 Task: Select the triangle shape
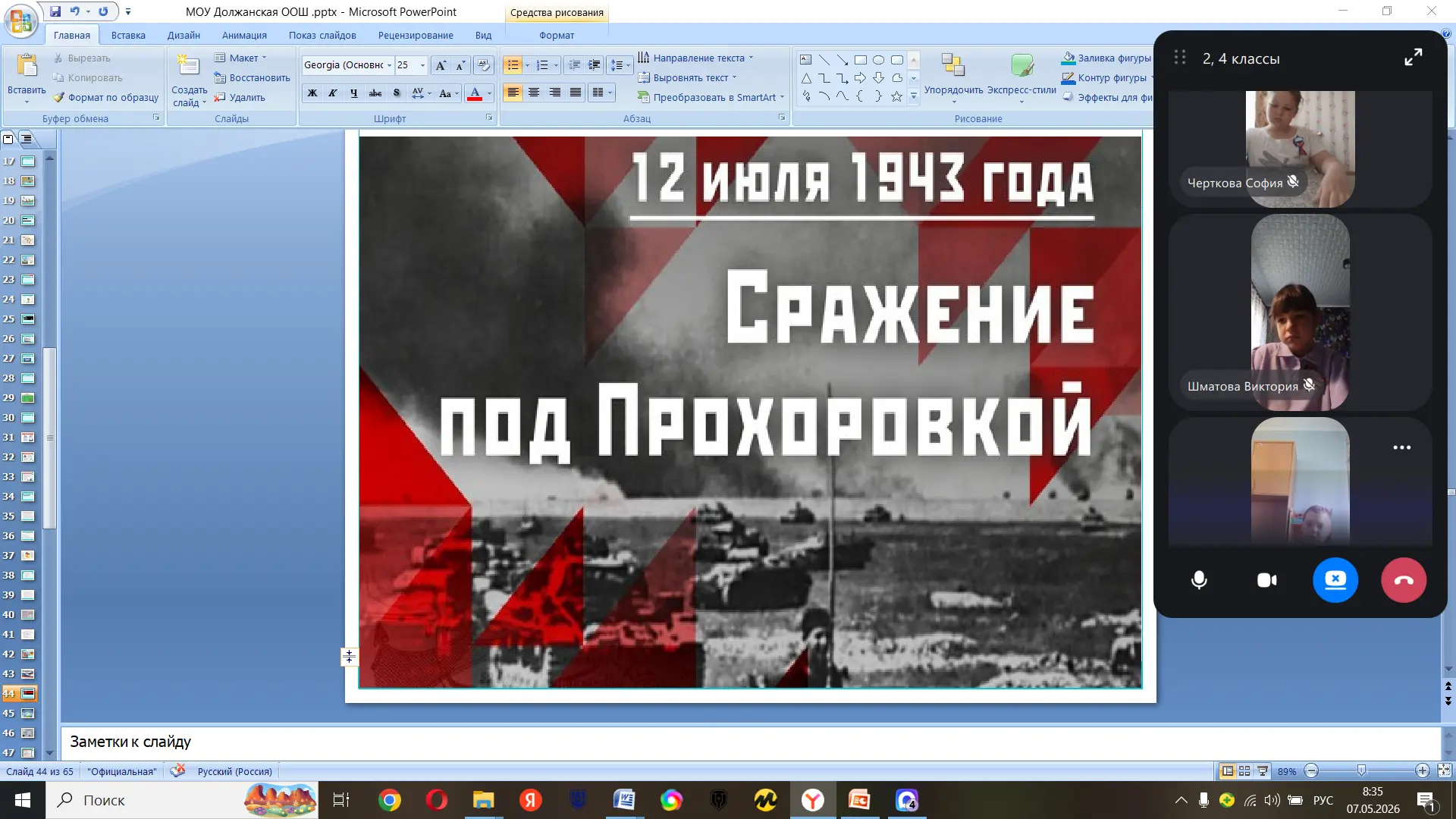tap(806, 78)
